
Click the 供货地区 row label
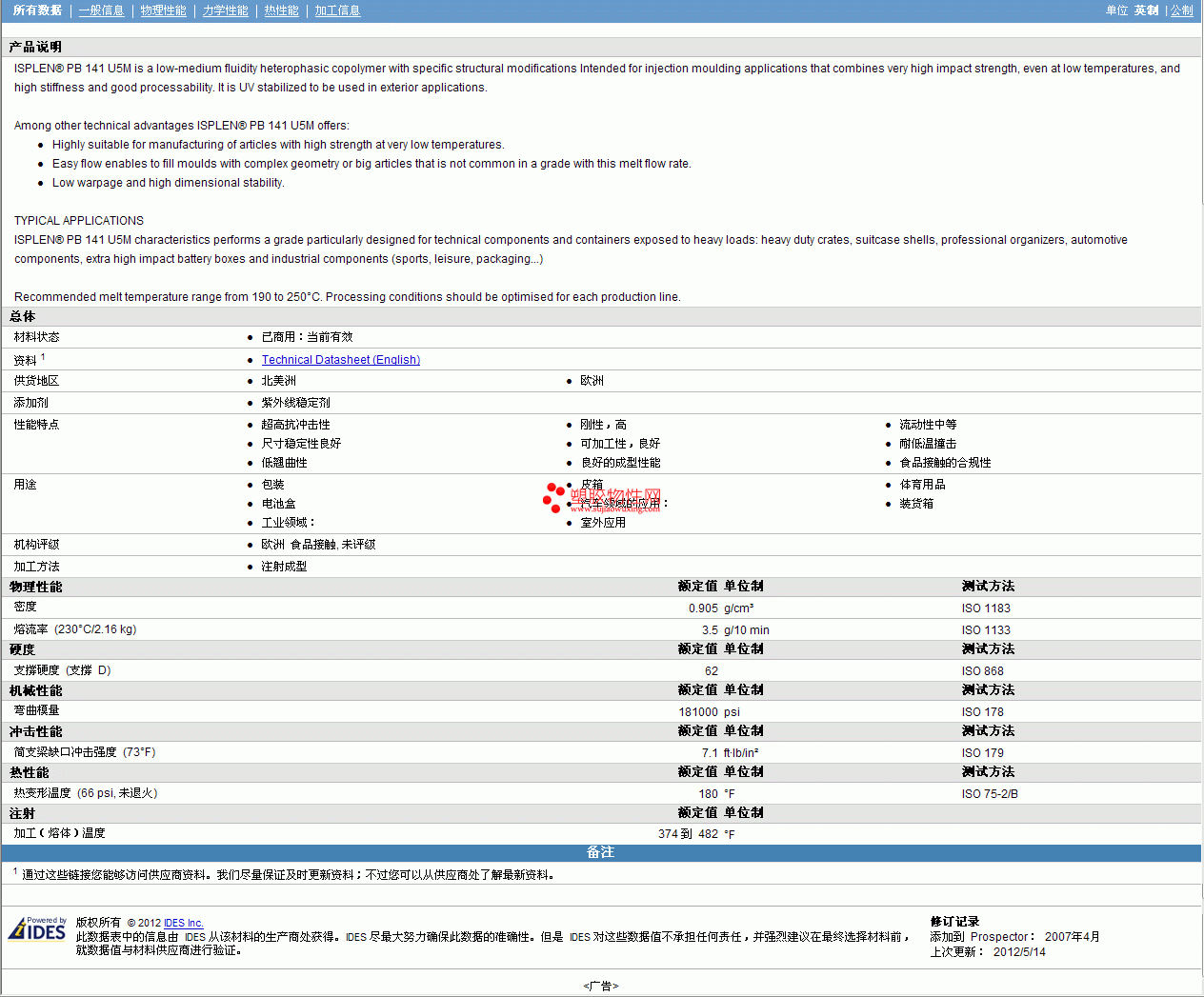pos(36,381)
